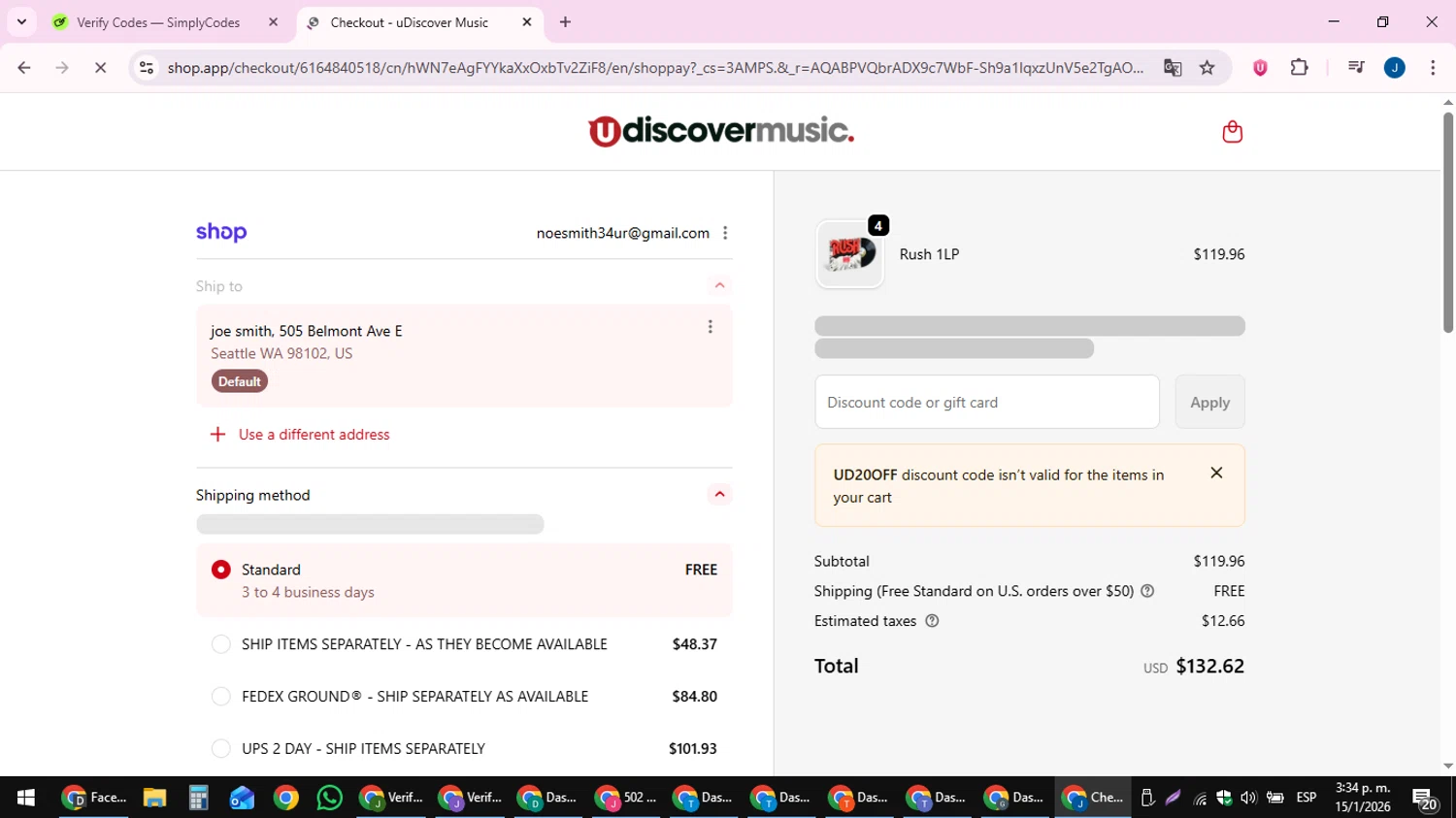Open Outlook from taskbar
Screen dimensions: 1456x818
click(x=242, y=798)
